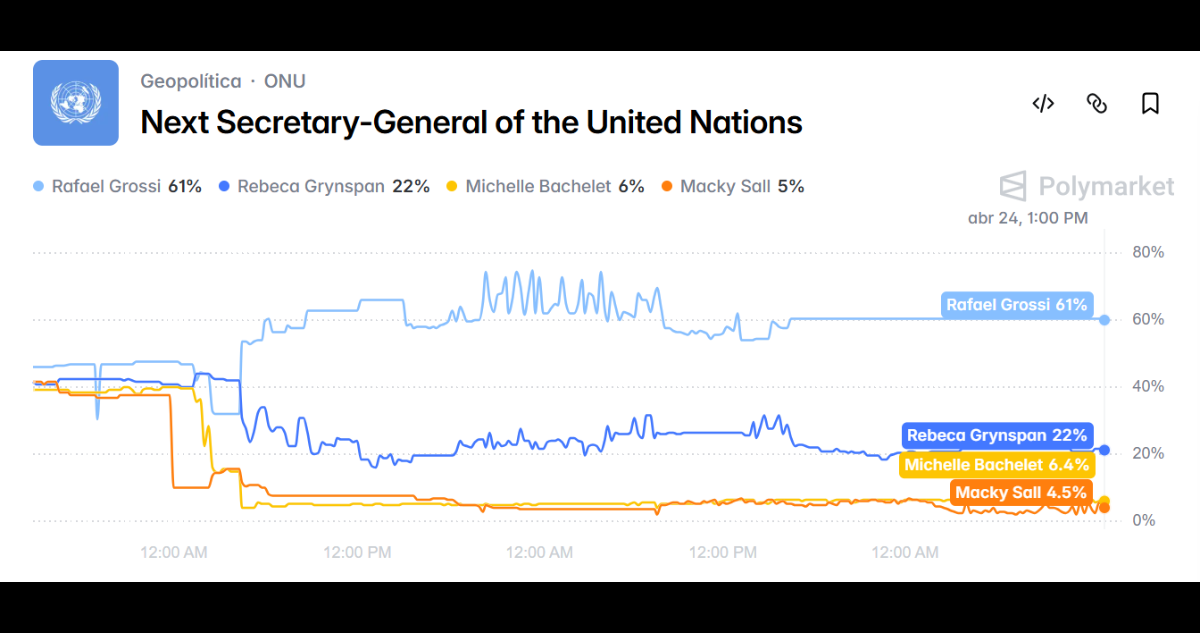The width and height of the screenshot is (1200, 633).
Task: Click the Rebeca Grynspan 22% chart badge
Action: pyautogui.click(x=997, y=435)
